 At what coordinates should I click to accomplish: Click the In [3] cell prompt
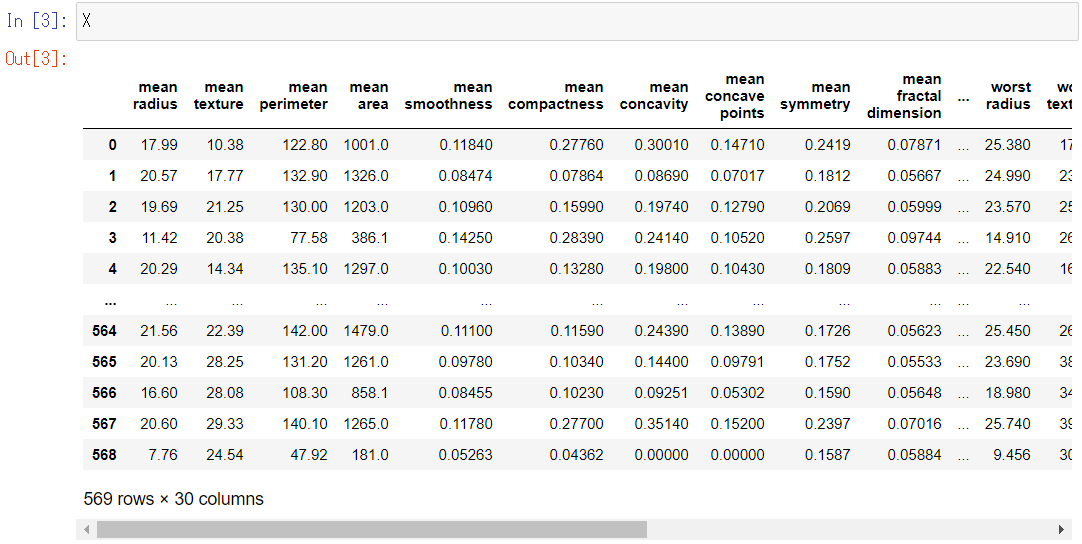click(37, 21)
